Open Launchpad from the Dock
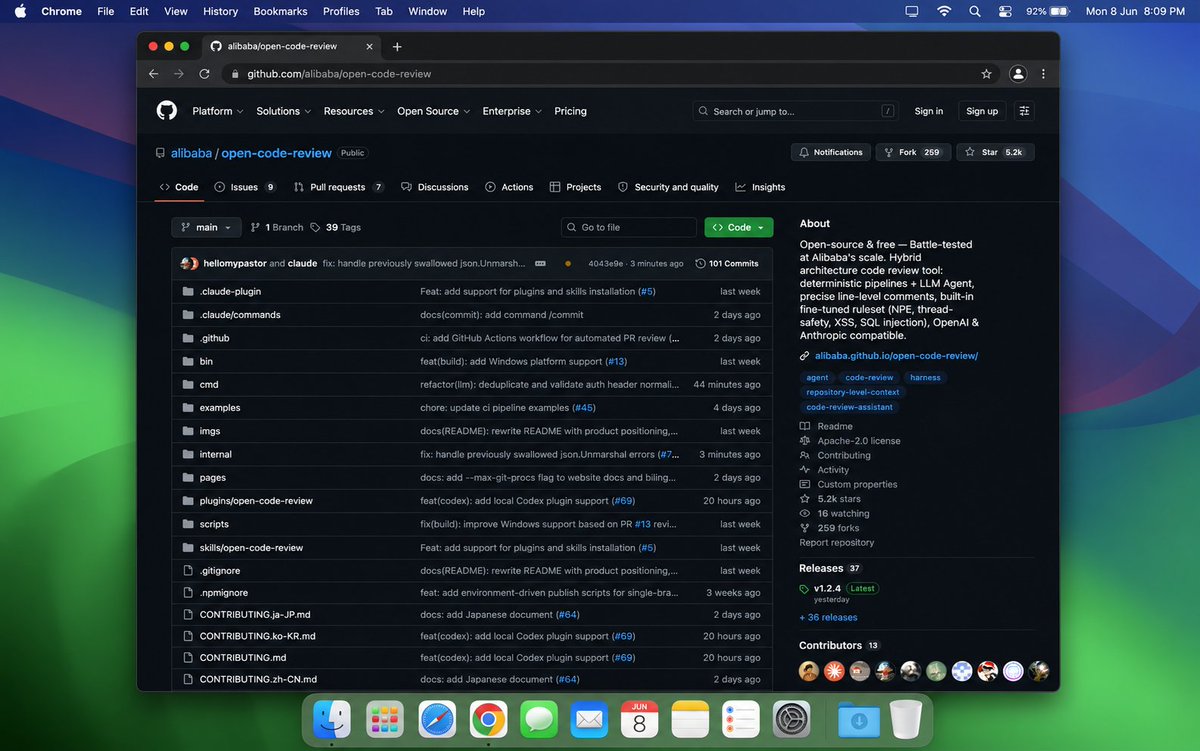Image resolution: width=1200 pixels, height=751 pixels. pyautogui.click(x=384, y=719)
